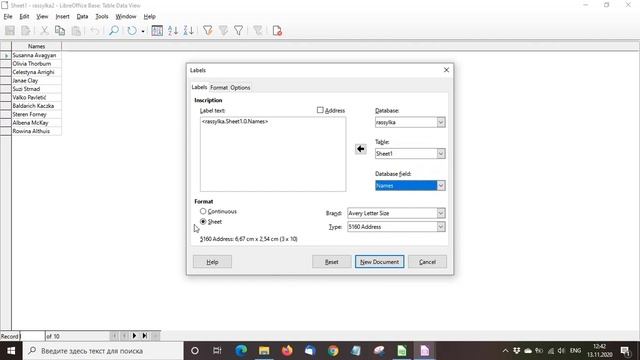Image resolution: width=640 pixels, height=360 pixels.
Task: Select the Rowina Althuis cell
Action: (x=36, y=131)
